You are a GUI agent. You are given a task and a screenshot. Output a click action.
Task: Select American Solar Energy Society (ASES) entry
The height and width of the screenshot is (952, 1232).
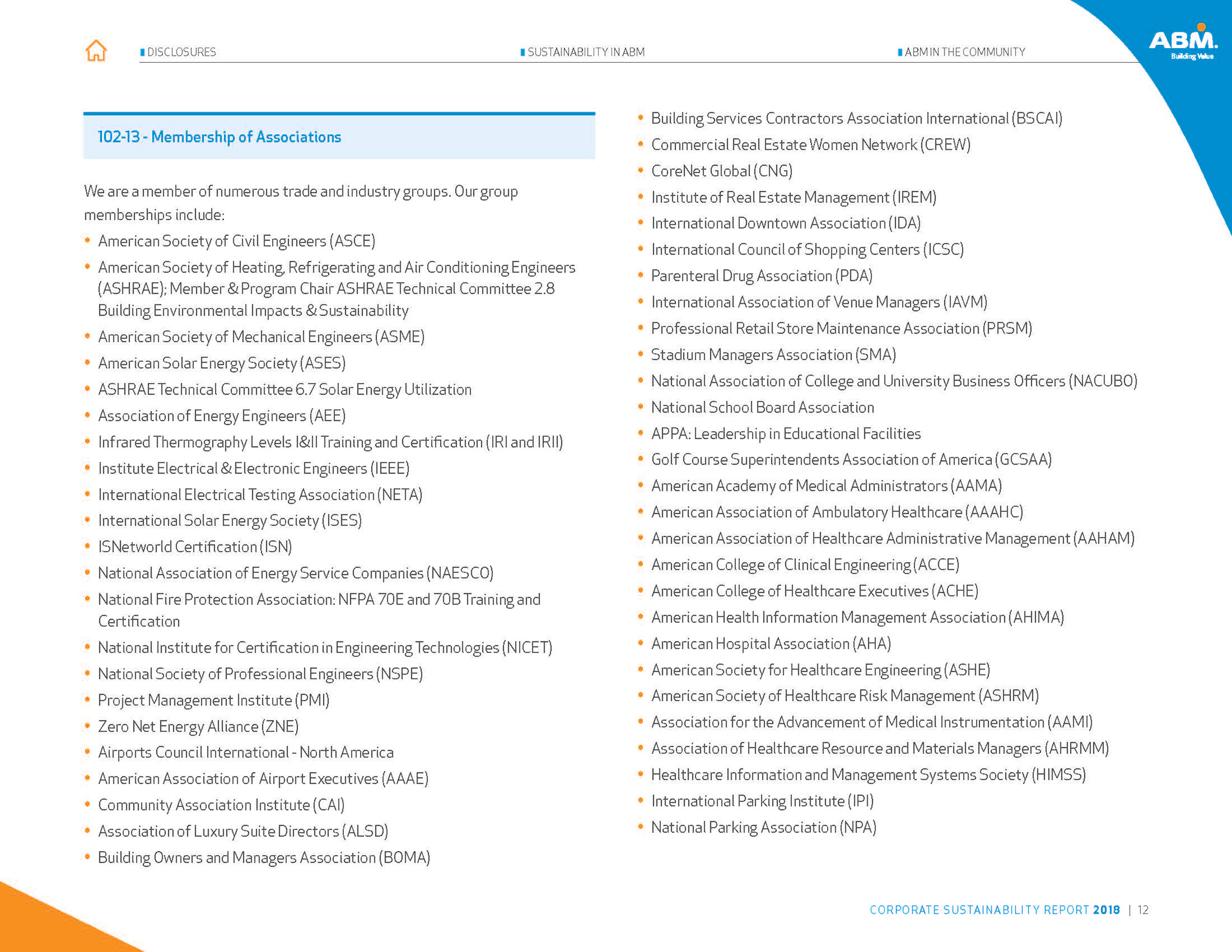(x=221, y=363)
